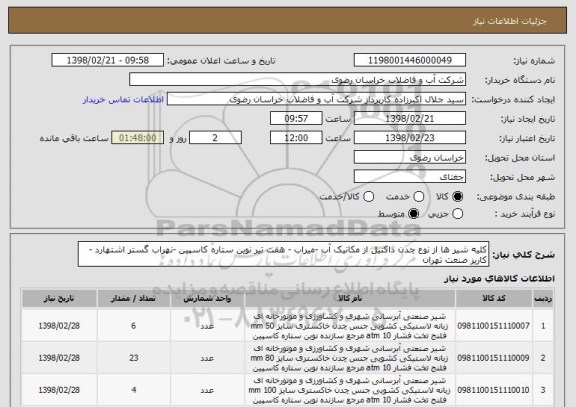The height and width of the screenshot is (407, 576).
Task: Click the quantity cell showing 23
Action: [x=133, y=358]
